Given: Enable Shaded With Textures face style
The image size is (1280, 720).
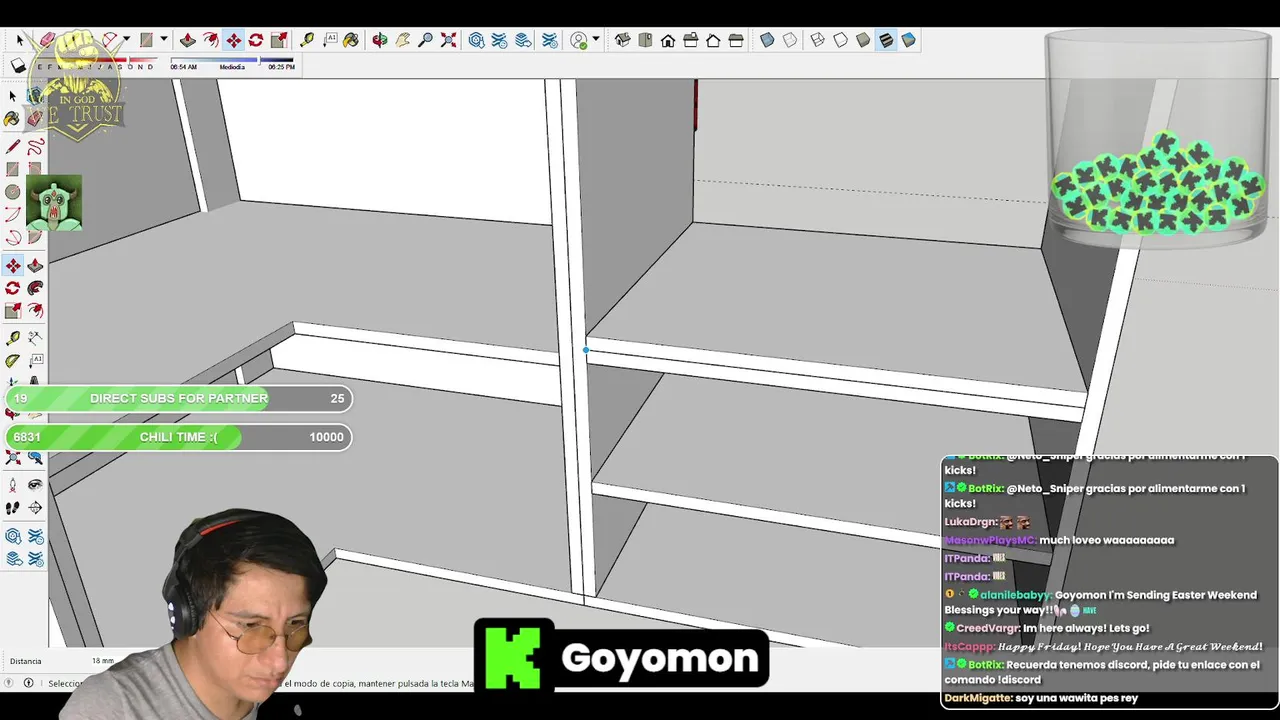Looking at the screenshot, I should [x=886, y=40].
